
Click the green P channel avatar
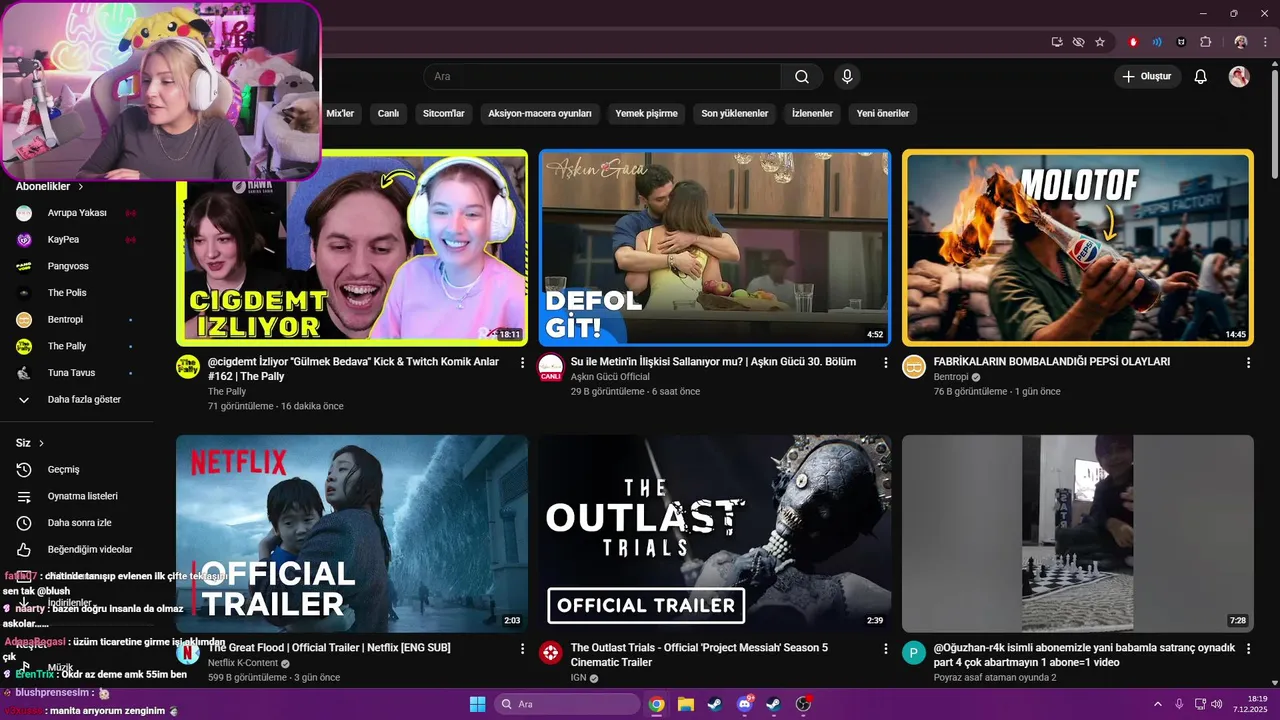pos(914,653)
